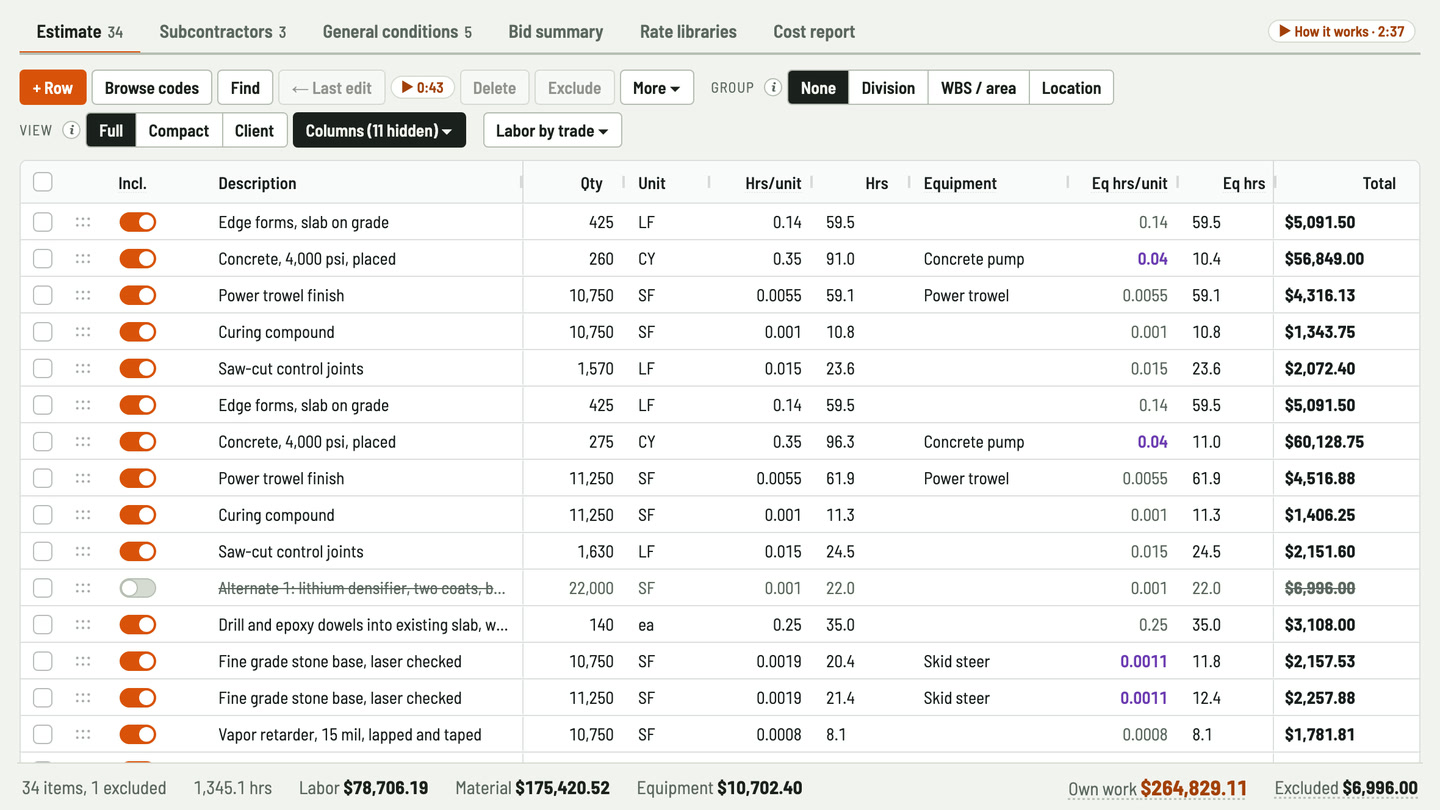1440x810 pixels.
Task: Open the More dropdown menu
Action: pyautogui.click(x=657, y=88)
